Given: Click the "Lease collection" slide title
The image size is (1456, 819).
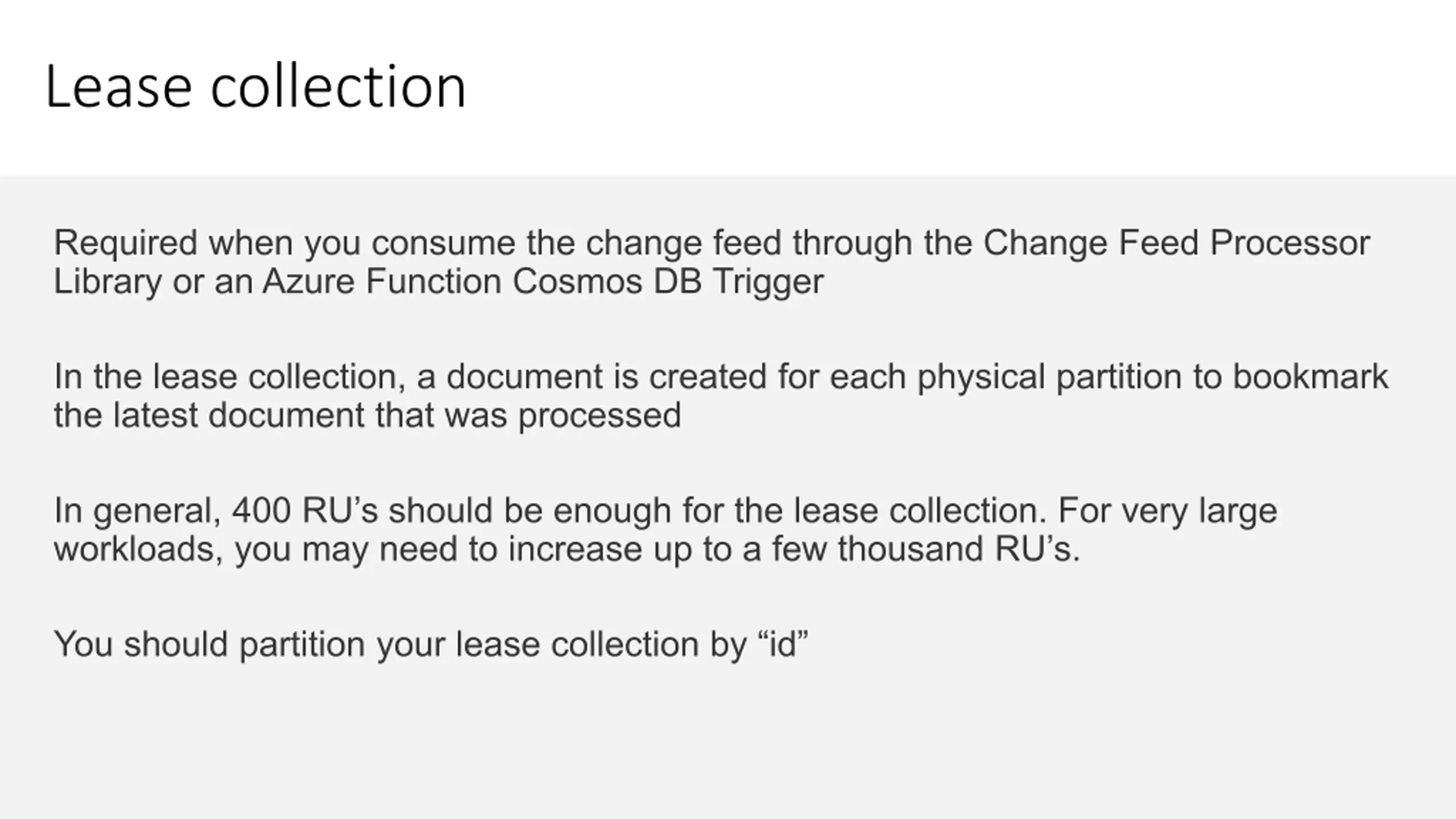Looking at the screenshot, I should 255,86.
